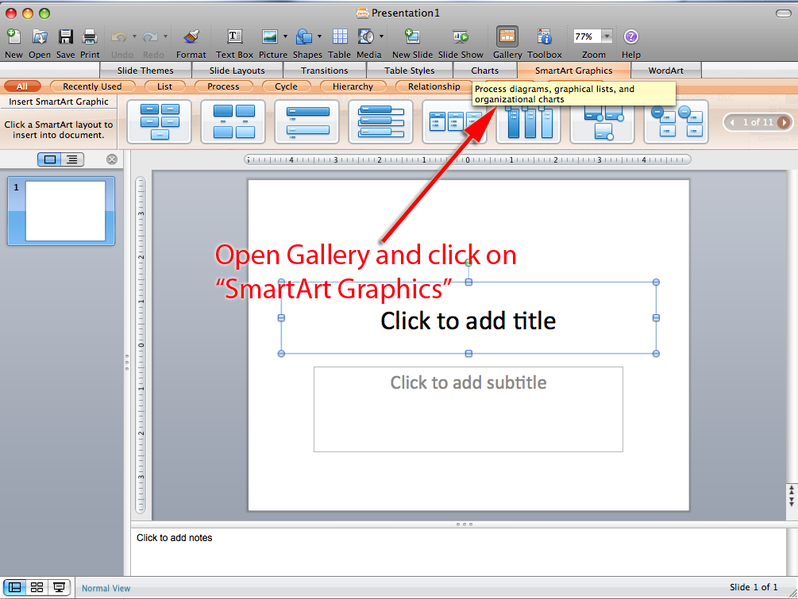Switch to Slide Sorter view in status bar
Screen dimensions: 798x599
37,587
